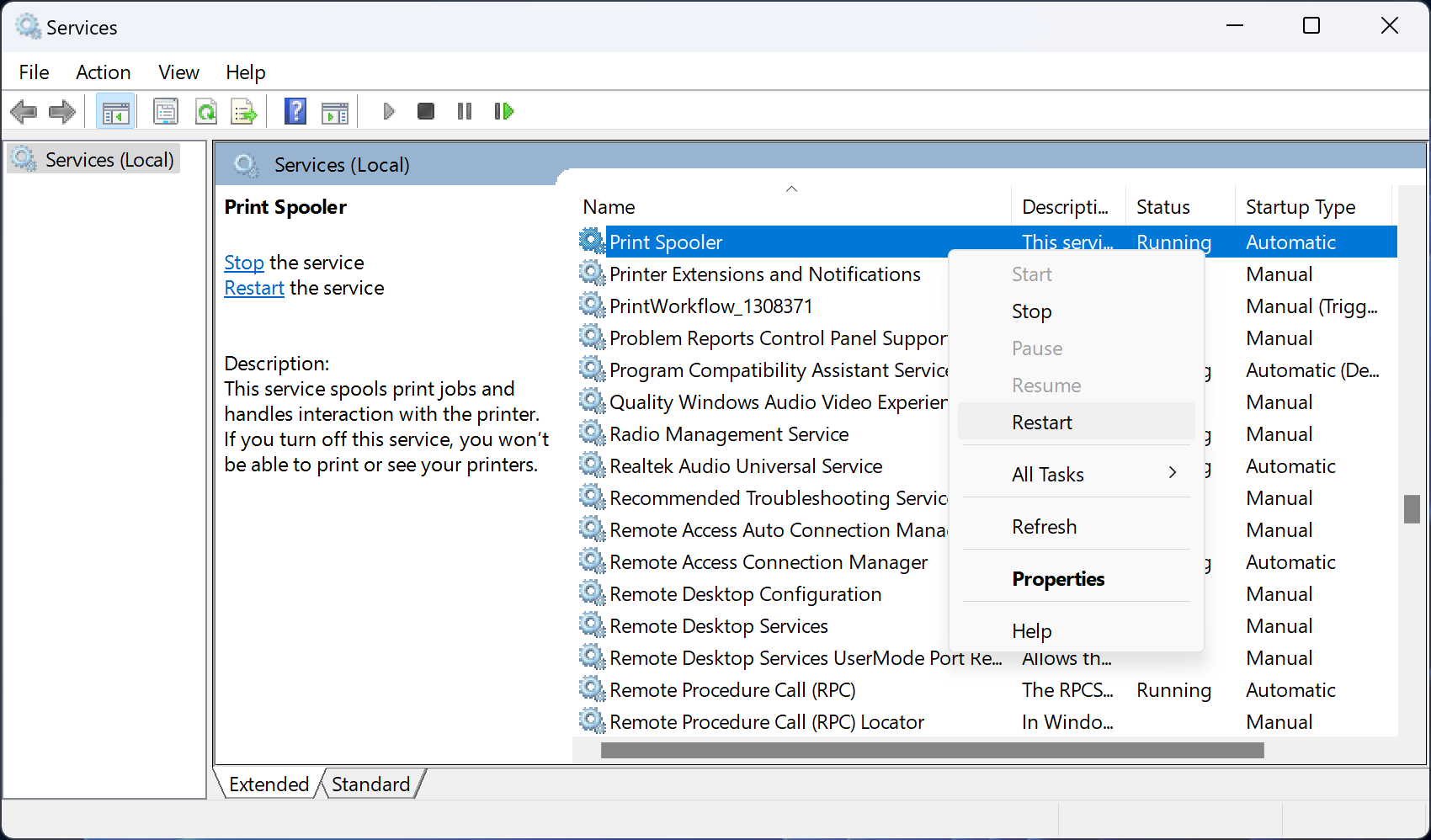This screenshot has height=840, width=1431.
Task: Click the Startup Type column header
Action: 1300,206
